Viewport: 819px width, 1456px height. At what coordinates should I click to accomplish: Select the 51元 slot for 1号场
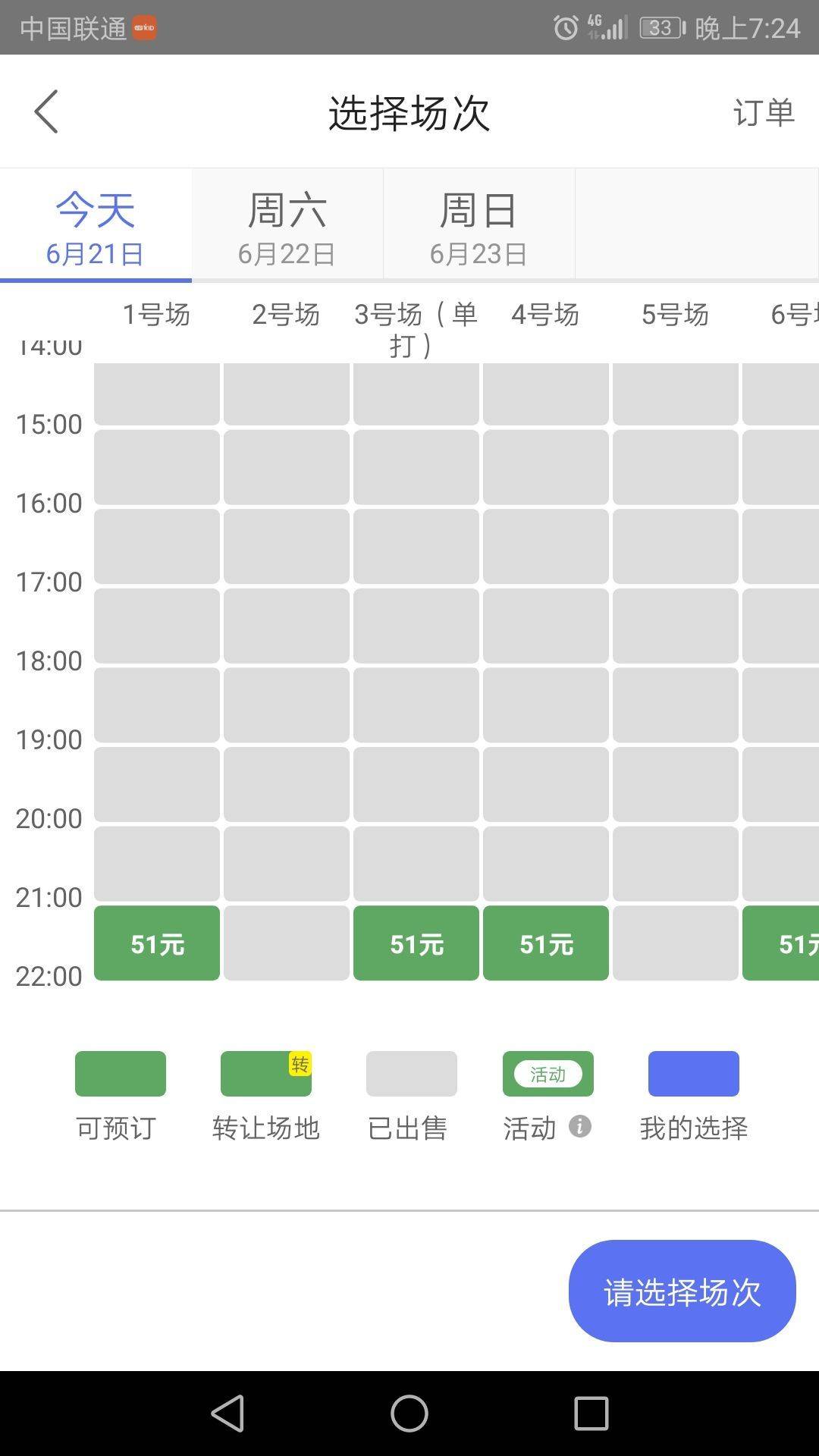(x=157, y=943)
